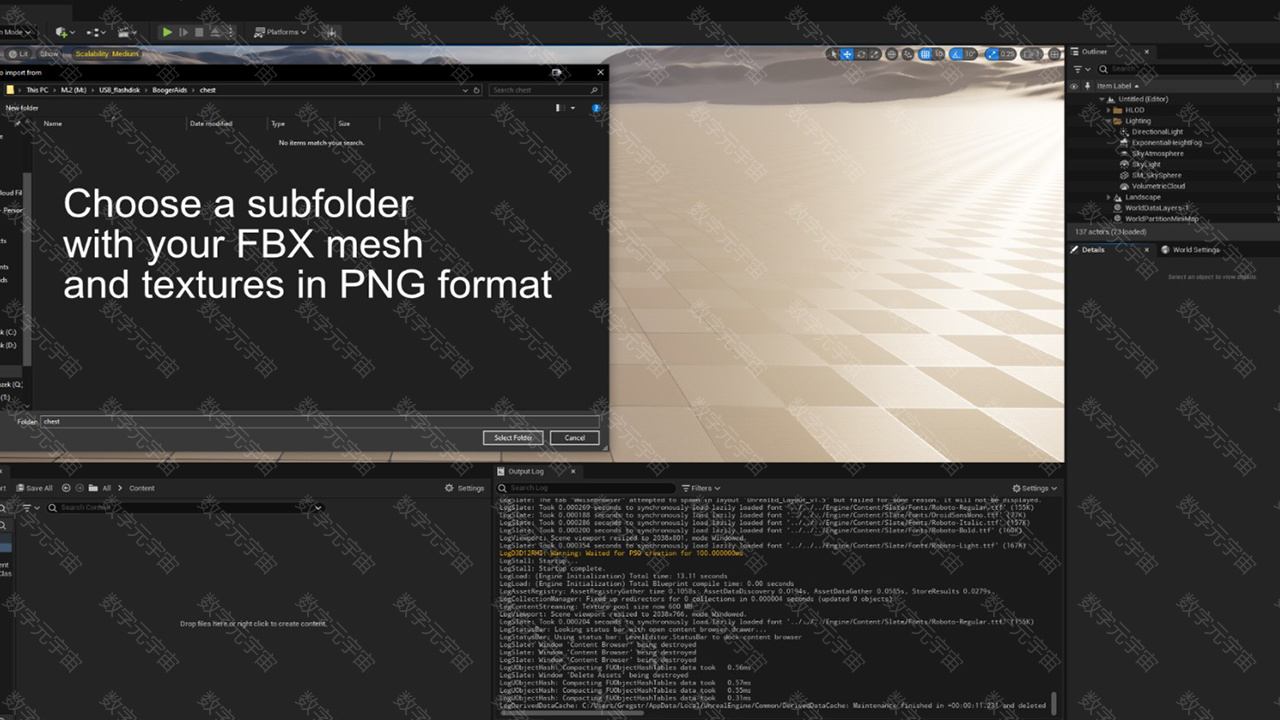This screenshot has height=720, width=1280.
Task: Click the Folder name input field
Action: (x=320, y=422)
